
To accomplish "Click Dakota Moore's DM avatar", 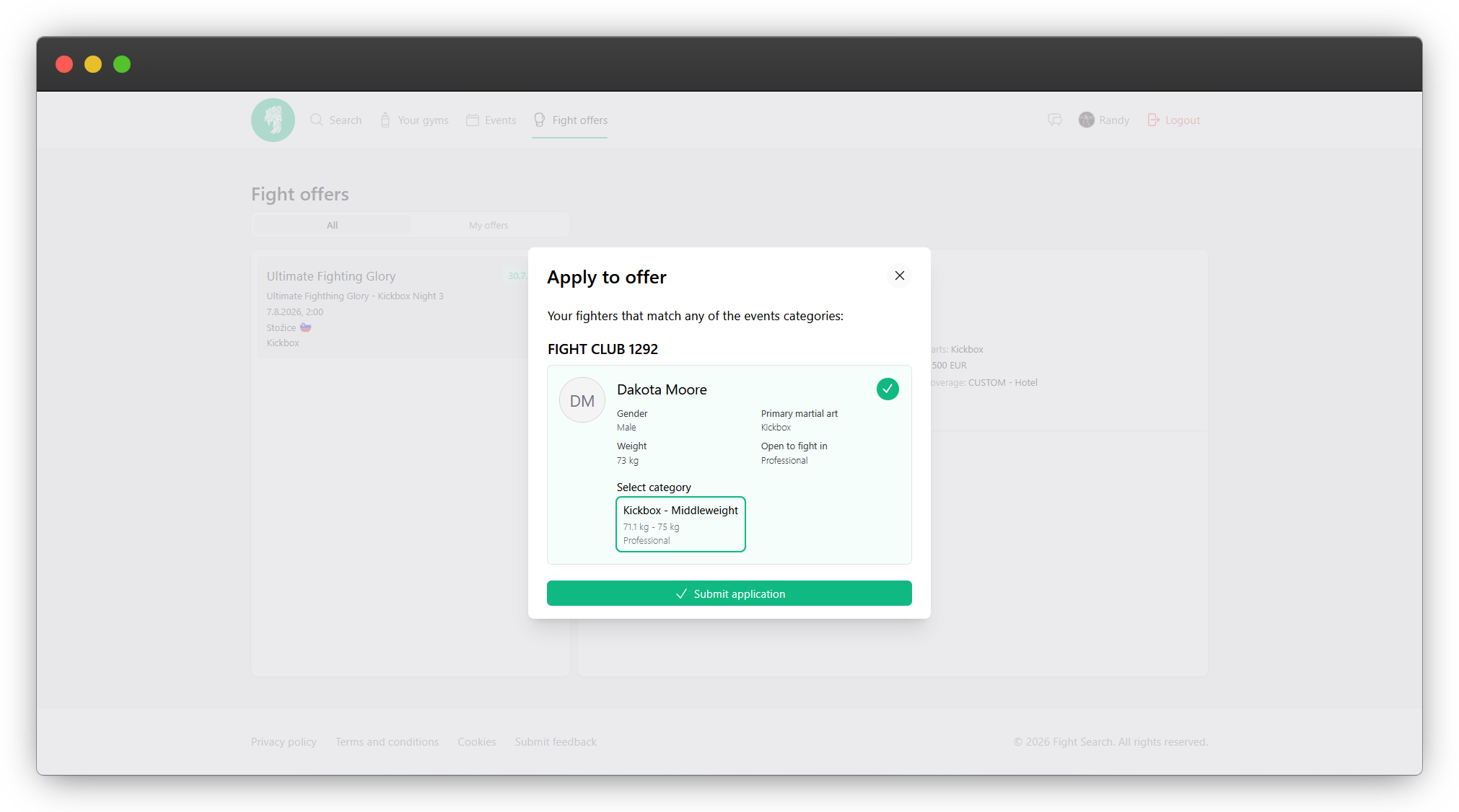I will (582, 400).
